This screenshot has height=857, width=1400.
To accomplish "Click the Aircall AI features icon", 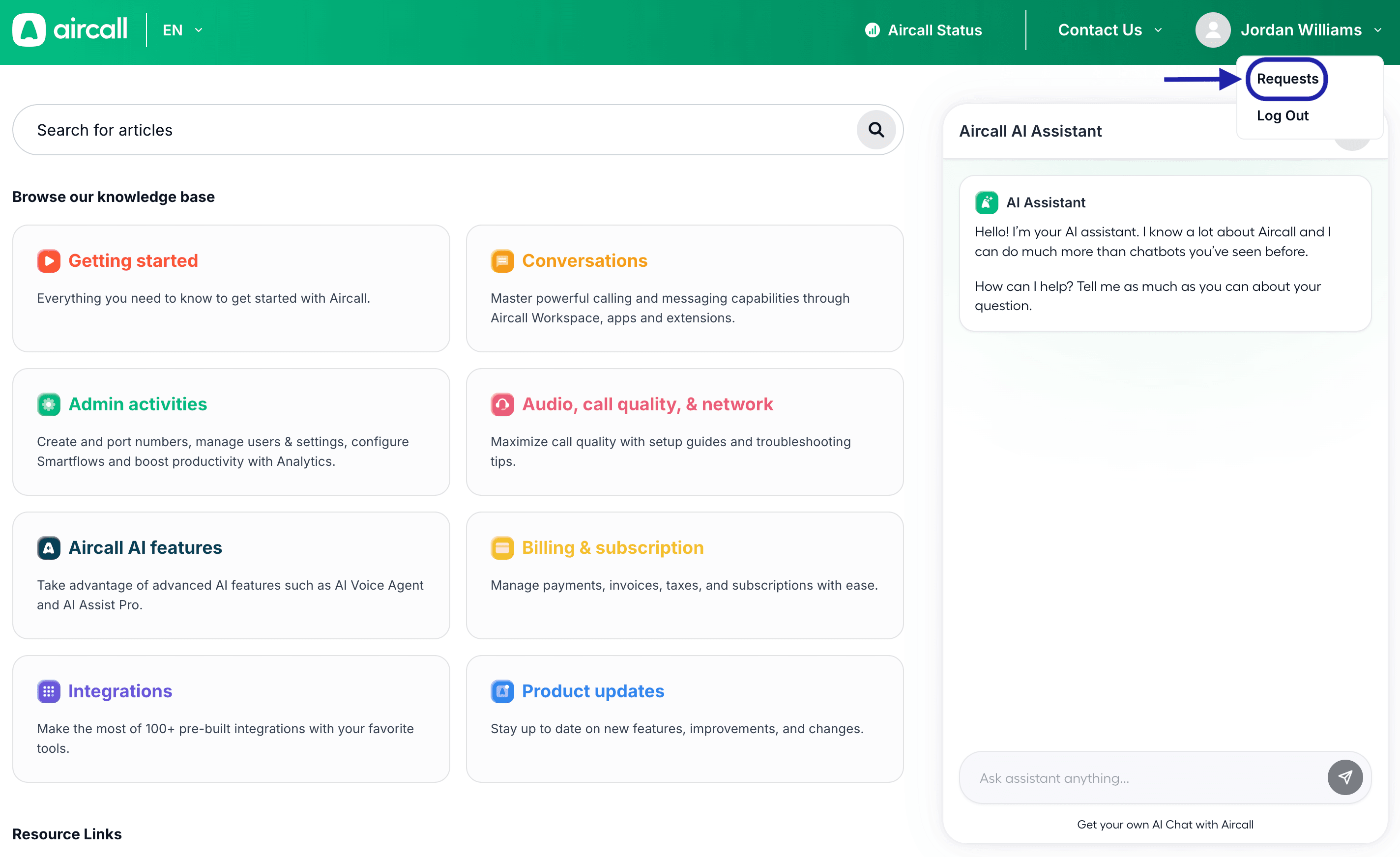I will (49, 547).
